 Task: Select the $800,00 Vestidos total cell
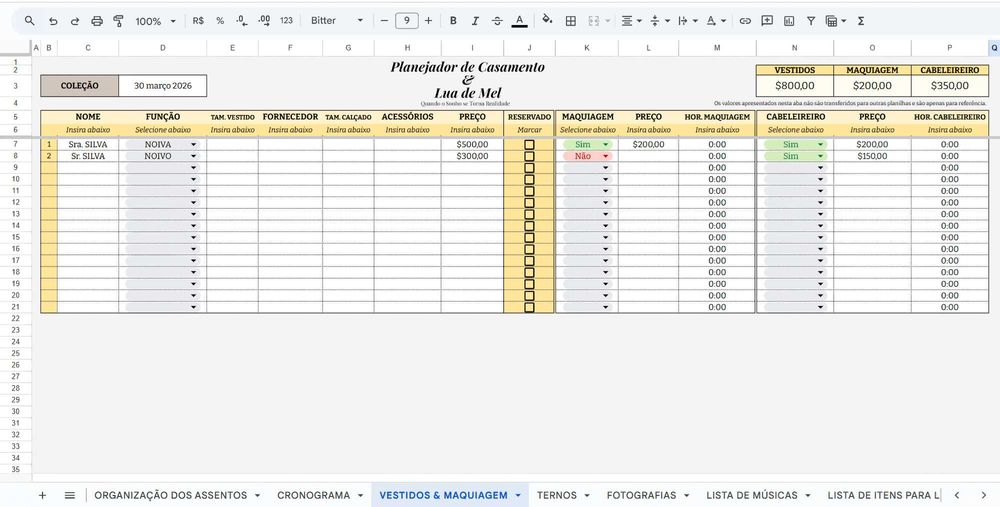click(795, 85)
